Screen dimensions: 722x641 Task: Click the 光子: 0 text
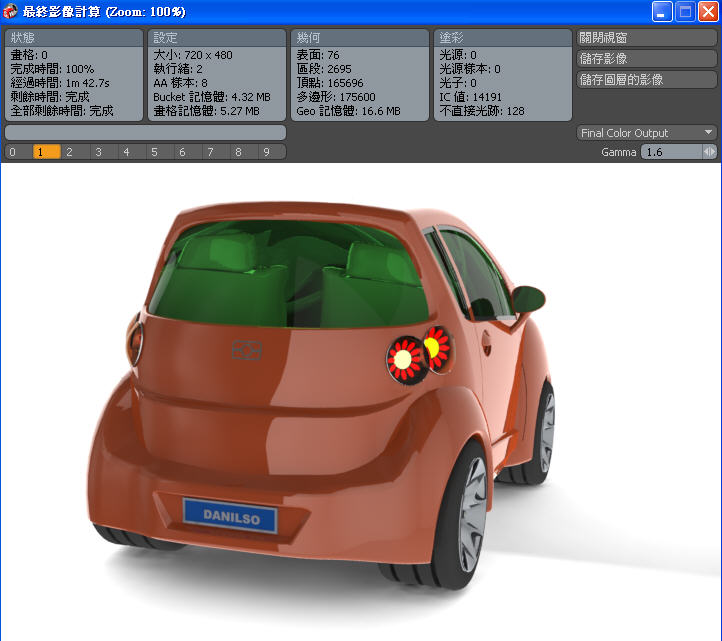[x=458, y=83]
